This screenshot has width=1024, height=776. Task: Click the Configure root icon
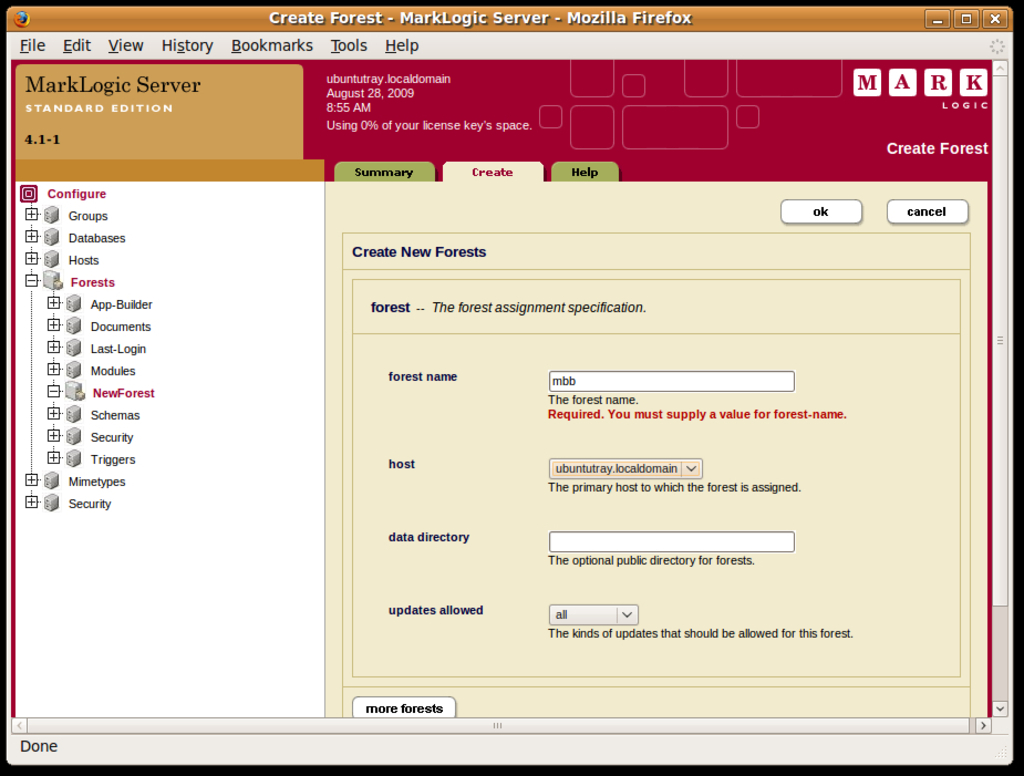[x=29, y=193]
